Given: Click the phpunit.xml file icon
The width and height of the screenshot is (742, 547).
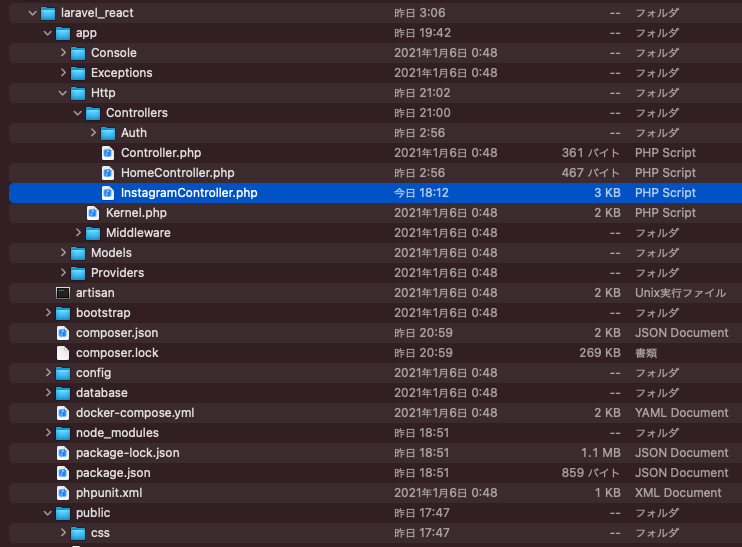Looking at the screenshot, I should (62, 493).
